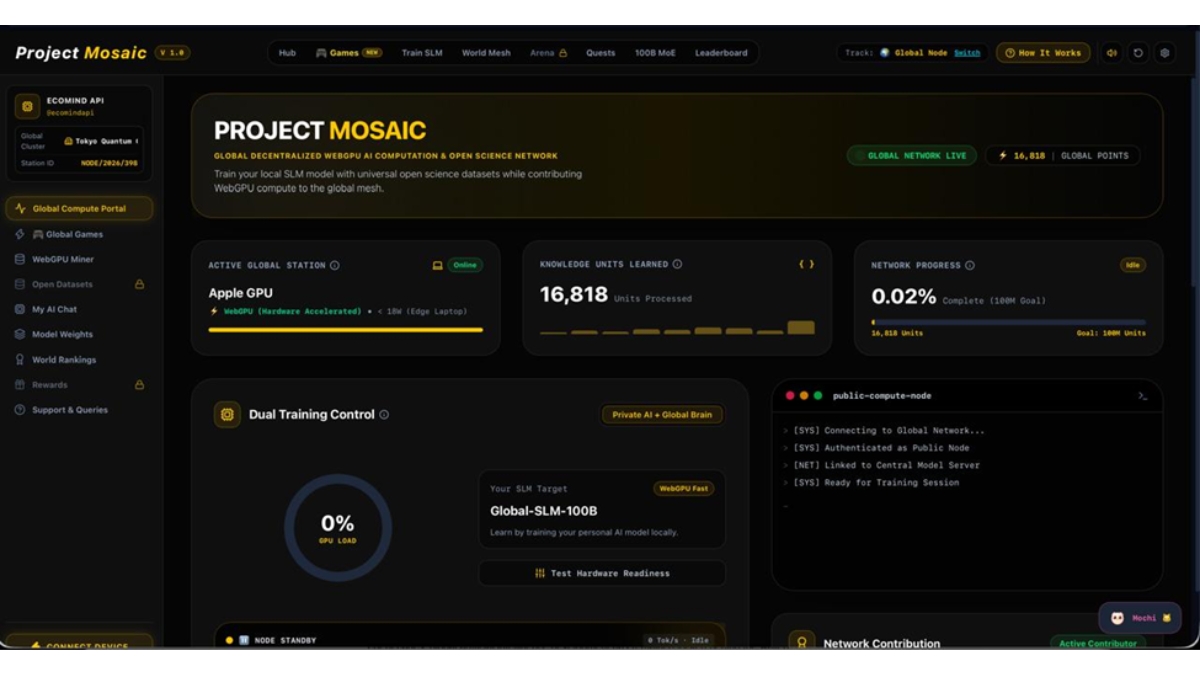Switch to the 100B MoE tab
Viewport: 1200px width, 675px height.
pyautogui.click(x=655, y=53)
